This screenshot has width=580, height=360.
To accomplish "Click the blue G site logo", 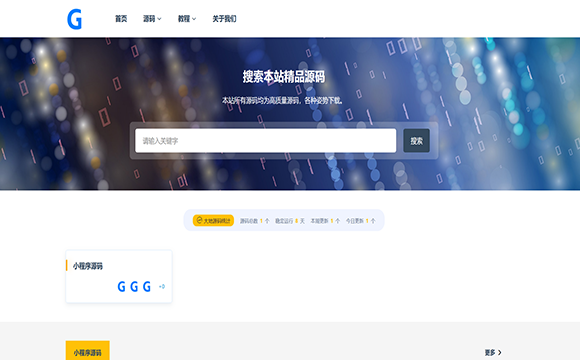I will [x=74, y=19].
